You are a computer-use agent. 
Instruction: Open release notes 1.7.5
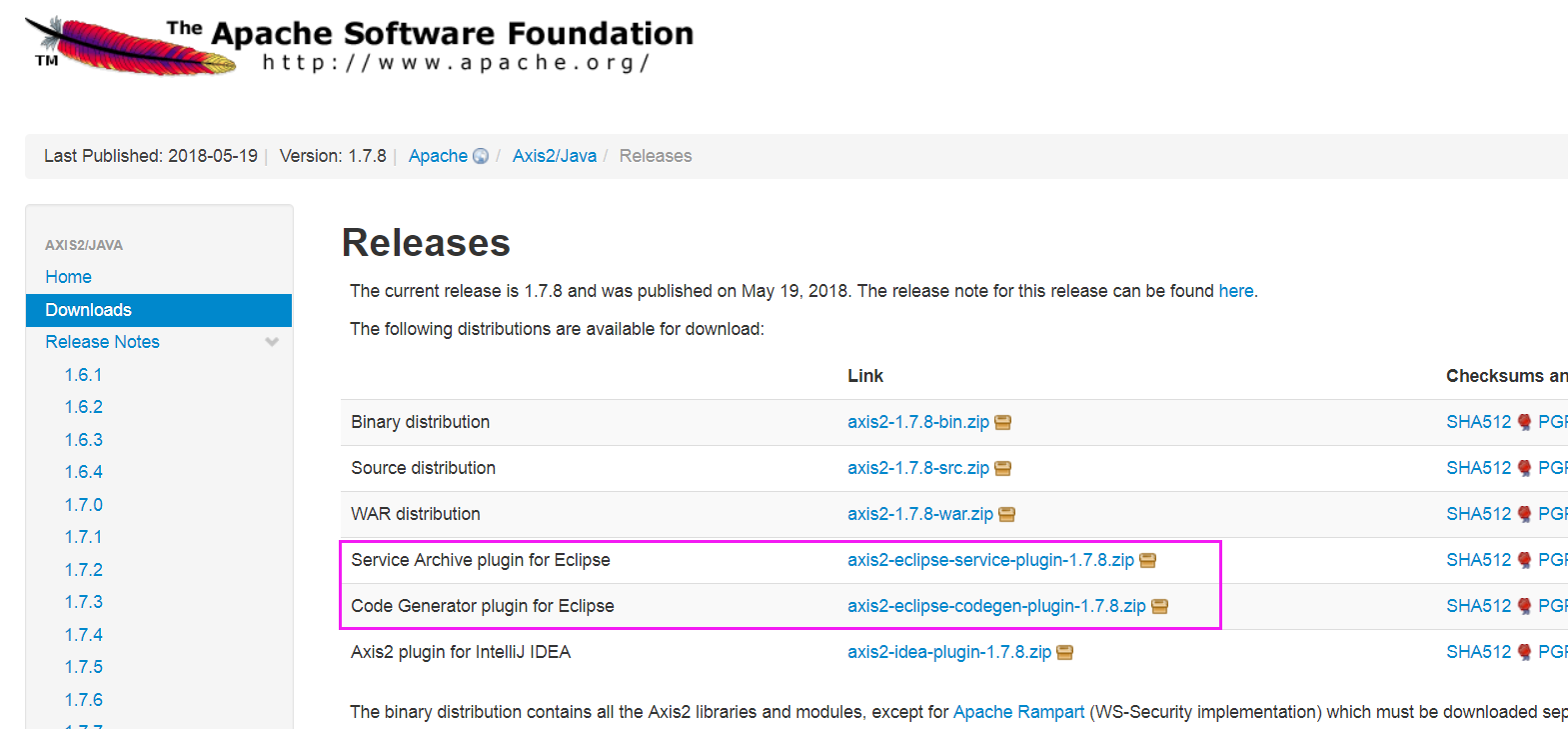[84, 667]
